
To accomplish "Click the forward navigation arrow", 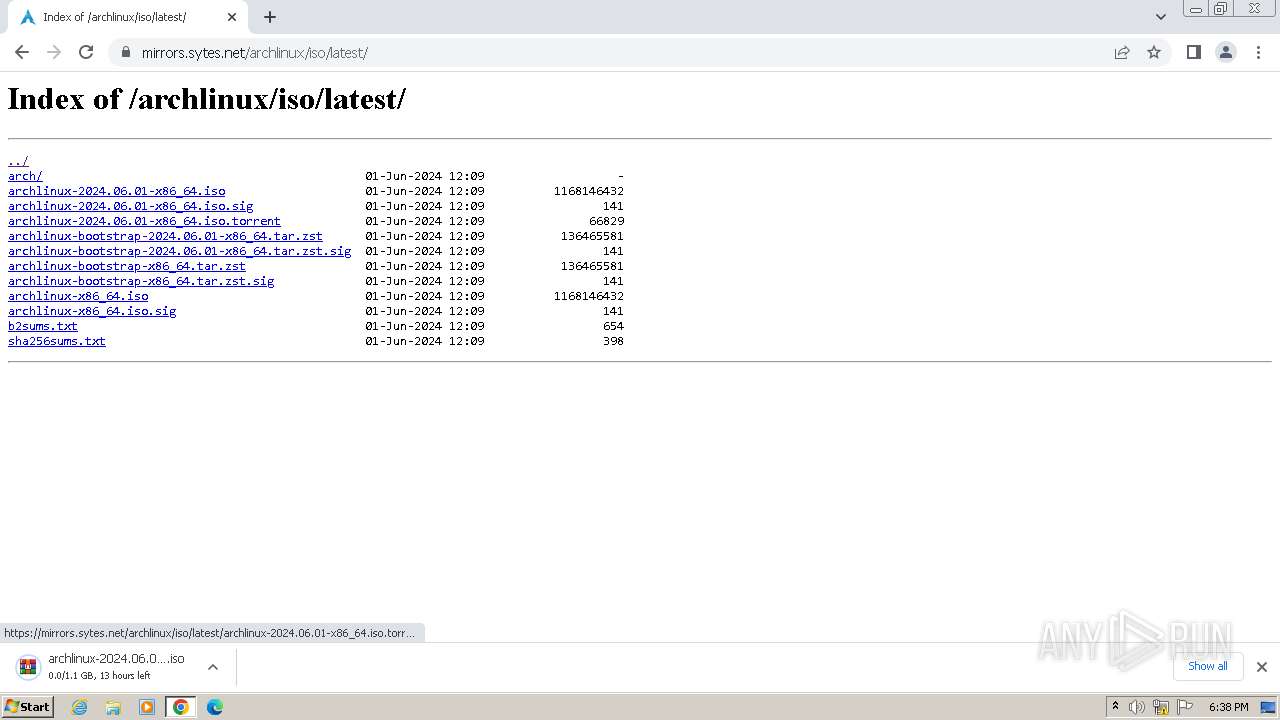I will tap(54, 52).
